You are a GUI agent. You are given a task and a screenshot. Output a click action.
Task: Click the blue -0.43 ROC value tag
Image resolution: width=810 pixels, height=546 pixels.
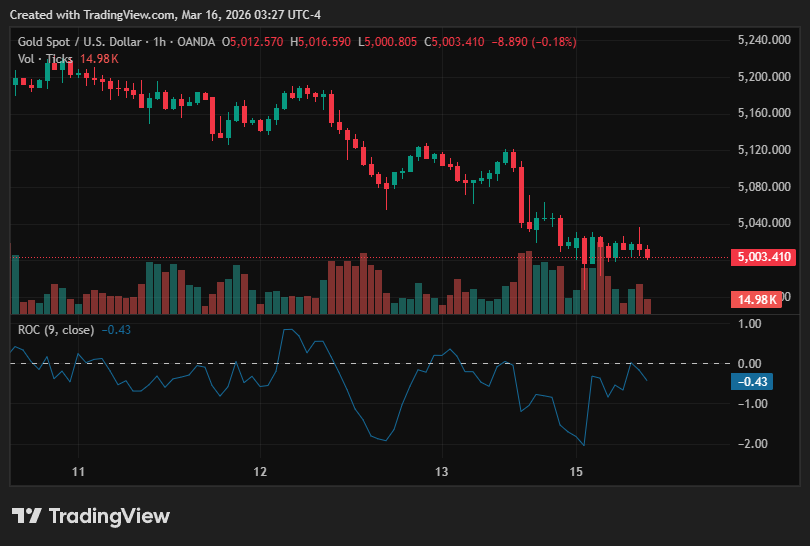752,382
